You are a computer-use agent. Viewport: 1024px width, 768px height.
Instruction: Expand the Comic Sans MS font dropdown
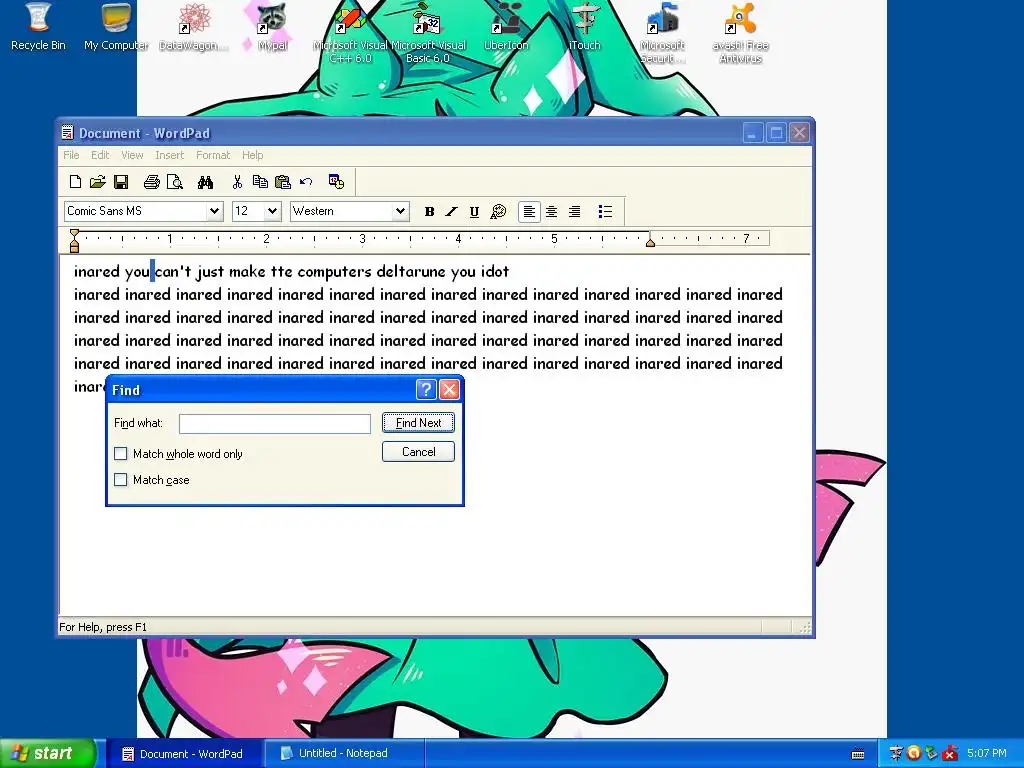pyautogui.click(x=214, y=212)
